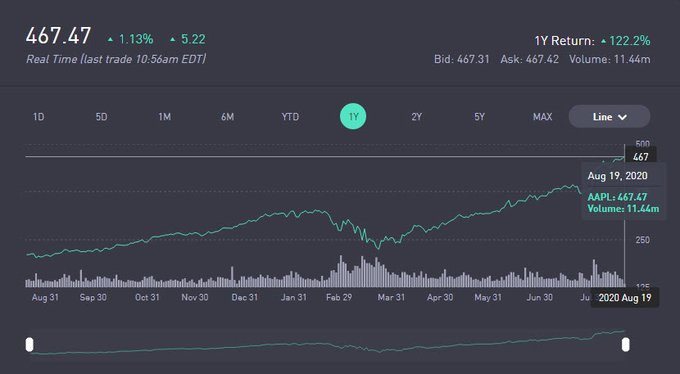The height and width of the screenshot is (374, 680).
Task: Click the tall volume bar near Feb 29
Action: (340, 271)
